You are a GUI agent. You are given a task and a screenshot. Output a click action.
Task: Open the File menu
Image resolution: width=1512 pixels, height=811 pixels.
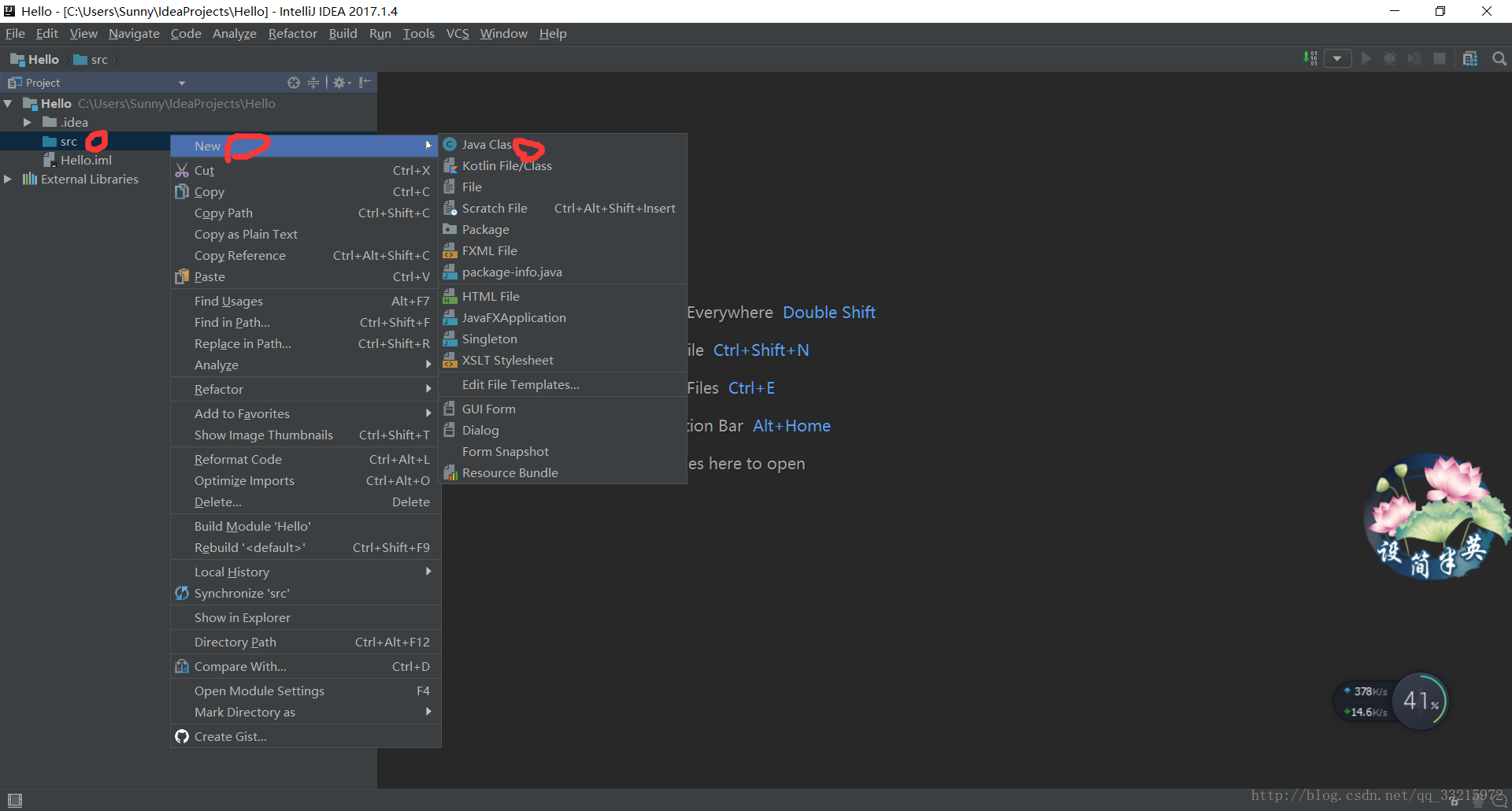tap(15, 34)
